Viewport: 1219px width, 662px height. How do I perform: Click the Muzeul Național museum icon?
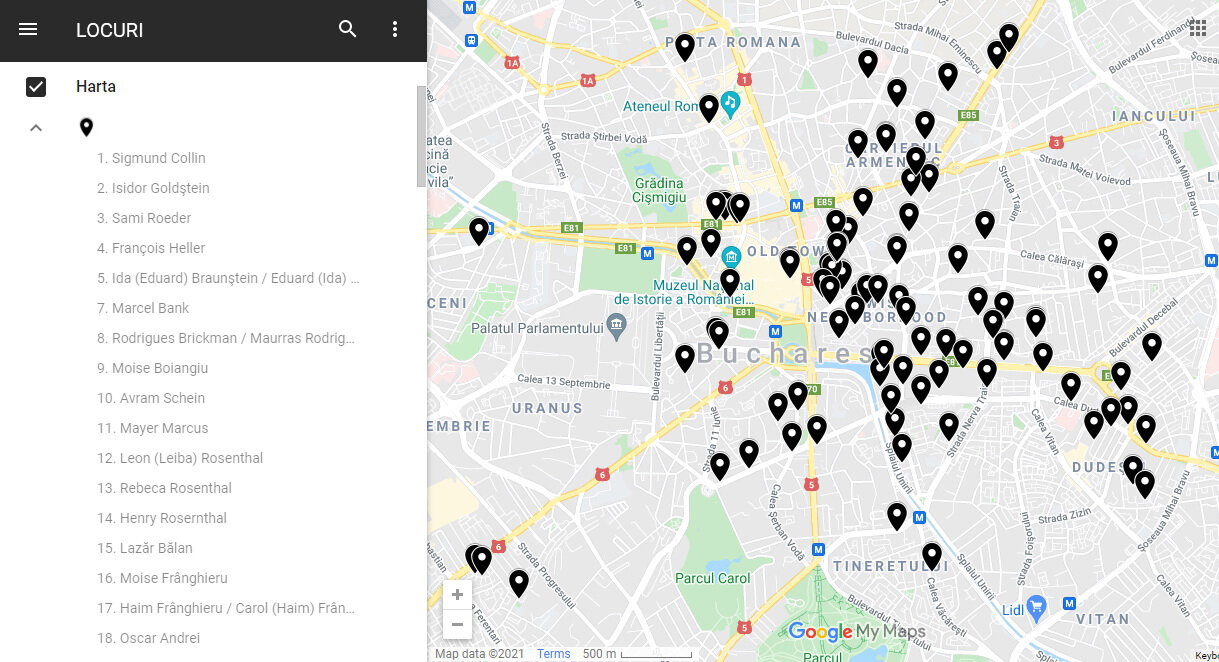731,255
